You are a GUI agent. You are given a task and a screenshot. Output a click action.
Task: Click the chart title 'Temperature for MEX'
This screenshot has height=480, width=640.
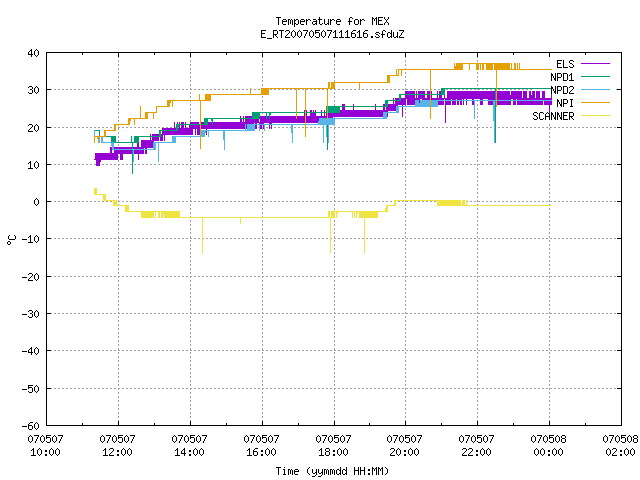tap(332, 21)
